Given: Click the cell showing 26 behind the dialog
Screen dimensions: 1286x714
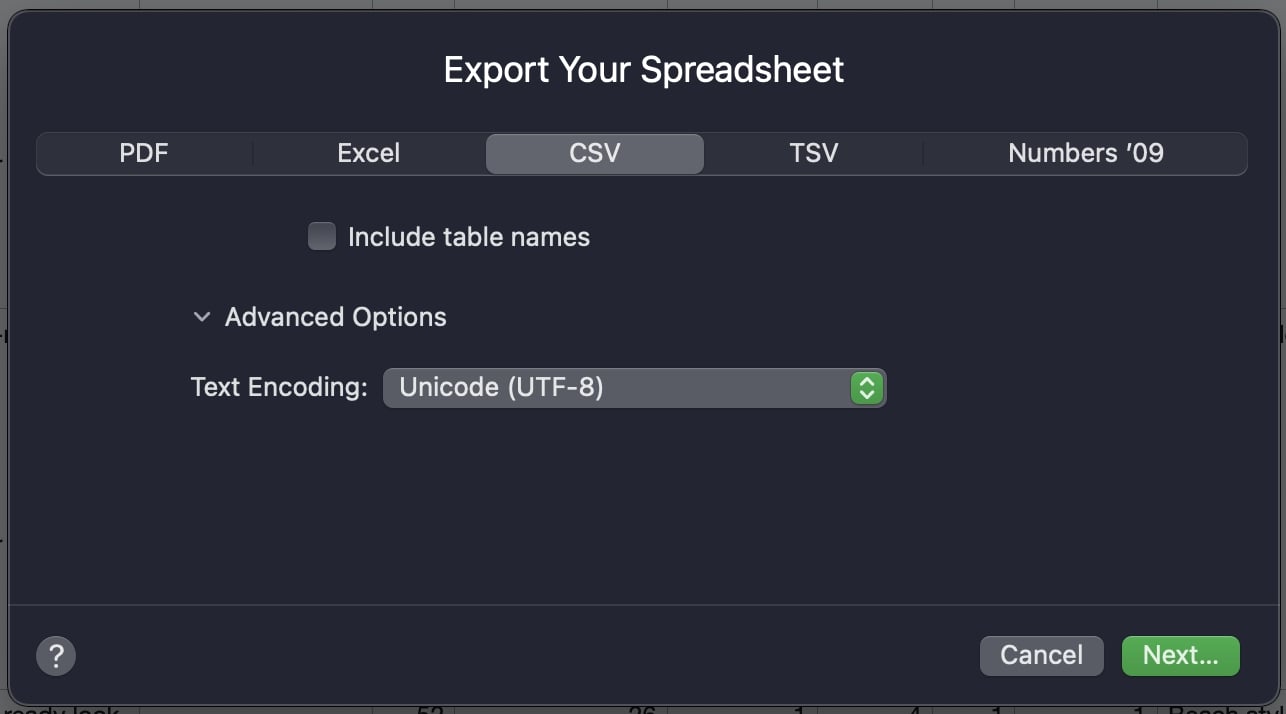Looking at the screenshot, I should tap(640, 709).
